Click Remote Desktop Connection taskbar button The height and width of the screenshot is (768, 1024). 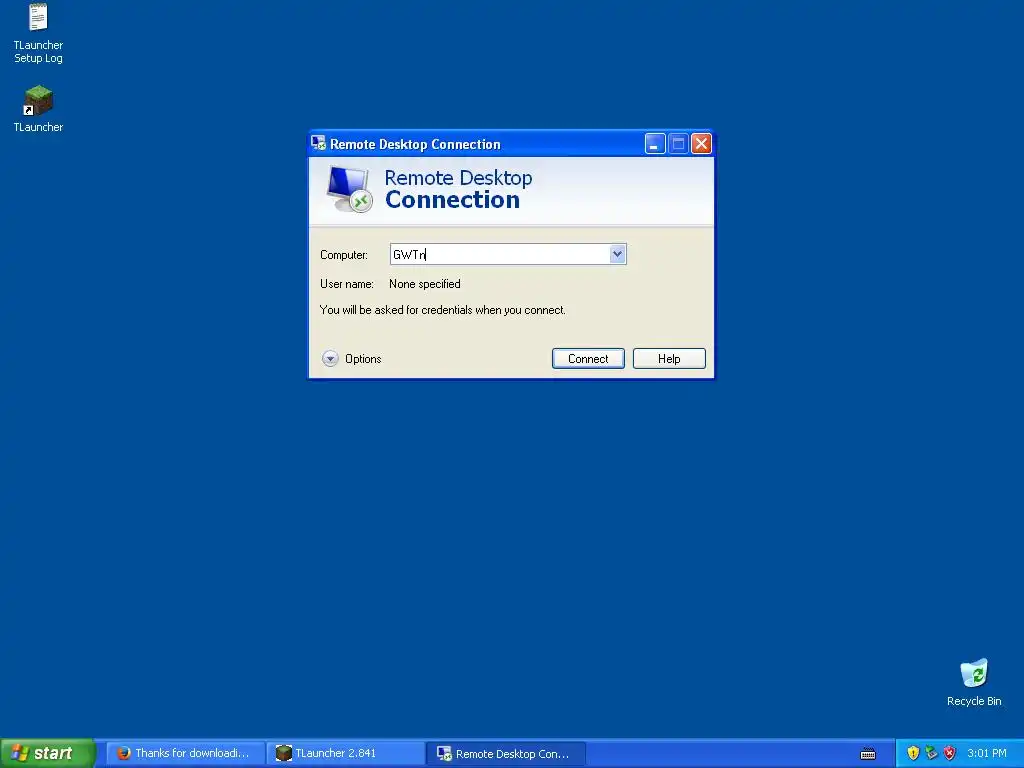[505, 753]
